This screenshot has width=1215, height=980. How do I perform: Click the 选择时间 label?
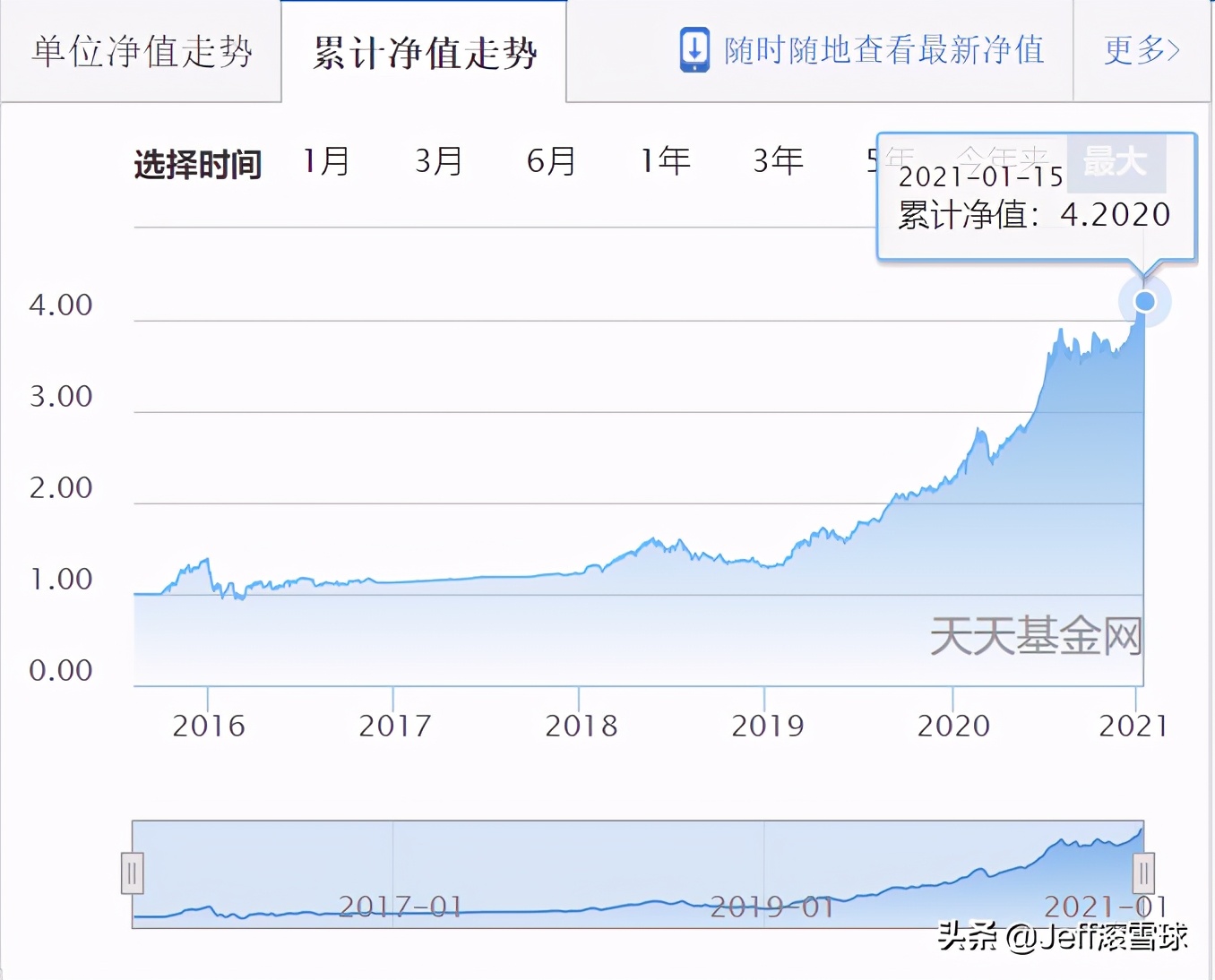(197, 164)
